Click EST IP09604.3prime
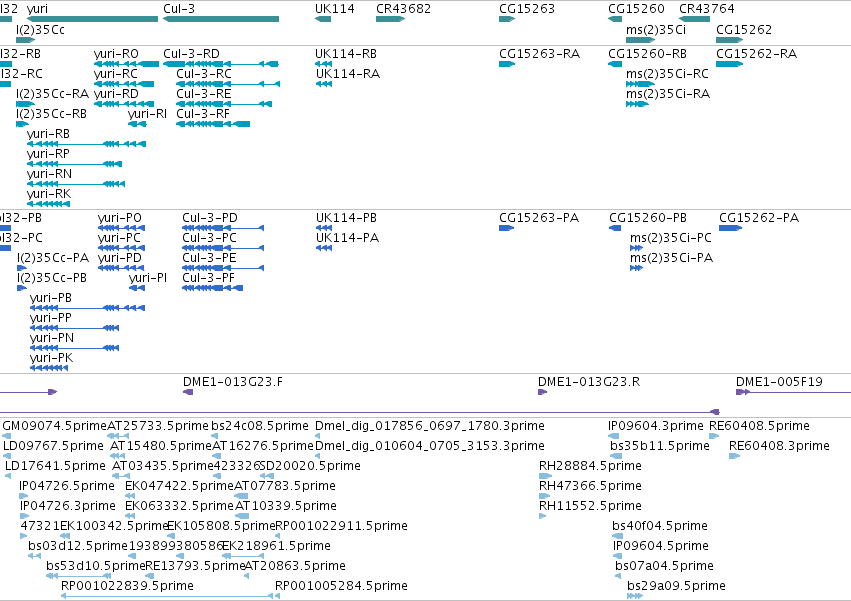 pyautogui.click(x=613, y=436)
